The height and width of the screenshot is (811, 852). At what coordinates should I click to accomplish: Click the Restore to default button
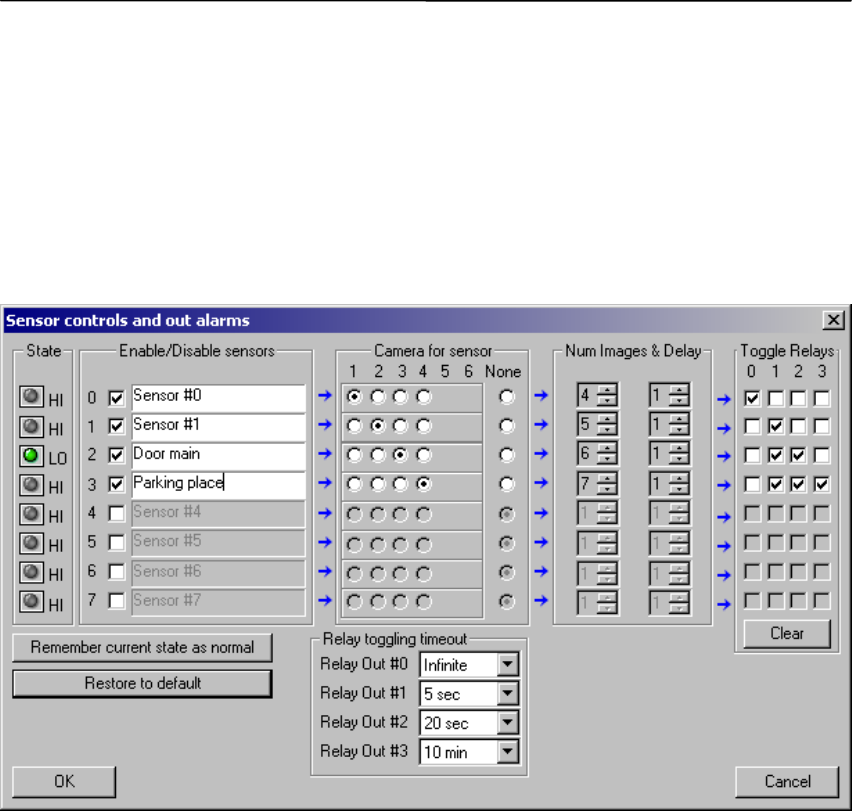tap(142, 684)
